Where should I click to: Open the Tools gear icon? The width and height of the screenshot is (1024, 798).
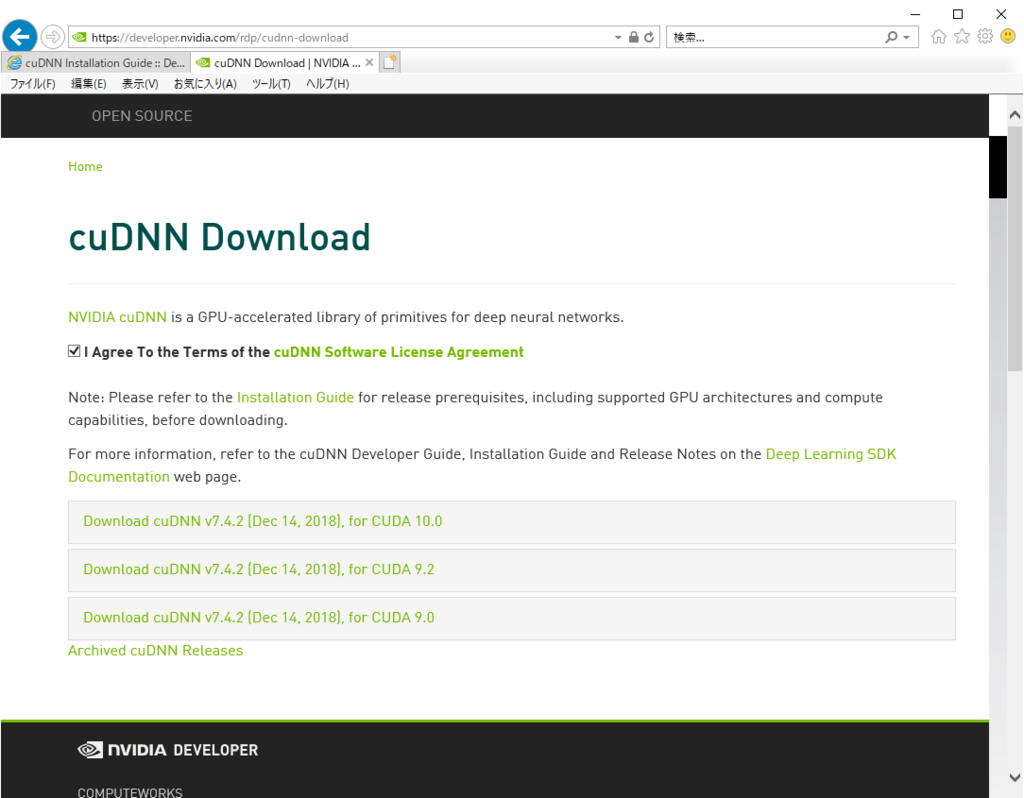(985, 37)
